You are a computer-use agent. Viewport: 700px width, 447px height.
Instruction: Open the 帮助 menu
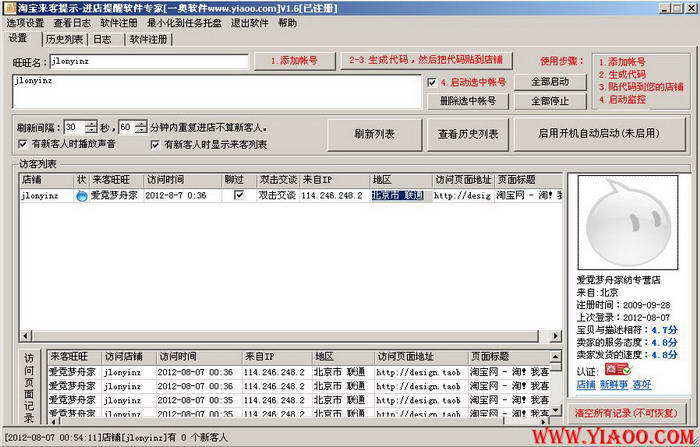coord(287,22)
